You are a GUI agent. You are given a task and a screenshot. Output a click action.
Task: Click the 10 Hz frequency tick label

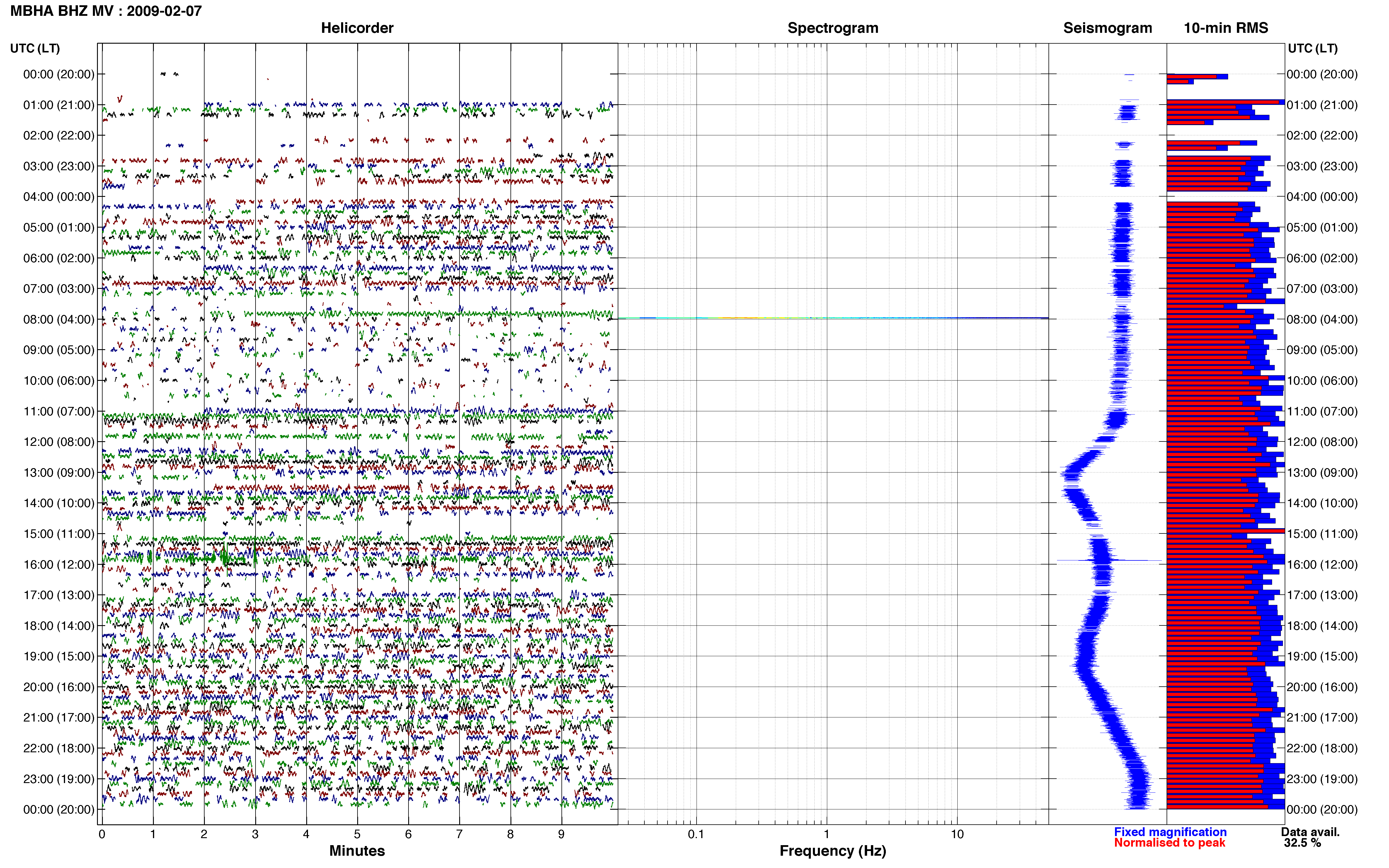click(x=957, y=834)
